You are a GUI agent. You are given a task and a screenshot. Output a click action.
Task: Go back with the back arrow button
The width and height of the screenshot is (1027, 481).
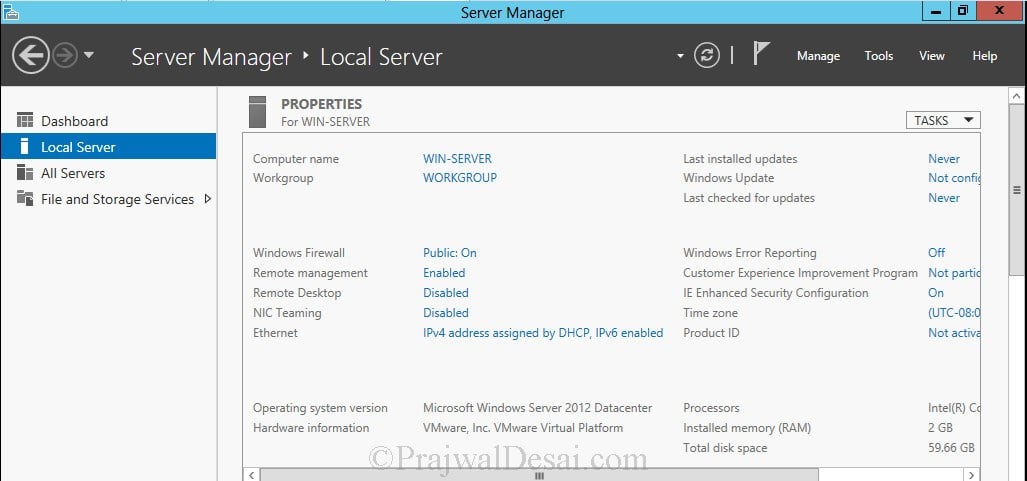coord(31,55)
